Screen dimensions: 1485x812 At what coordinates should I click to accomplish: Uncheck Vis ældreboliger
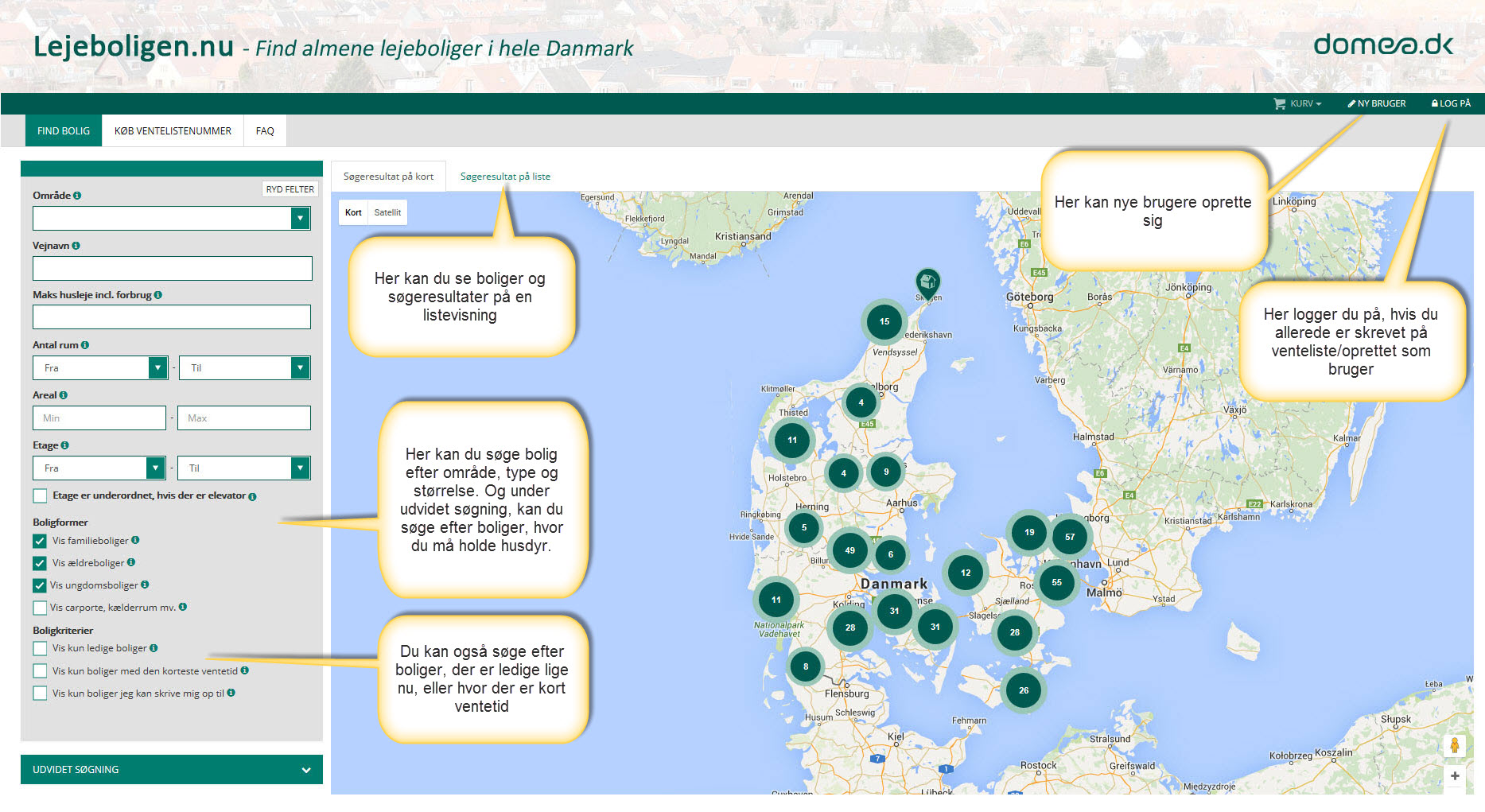pyautogui.click(x=40, y=563)
